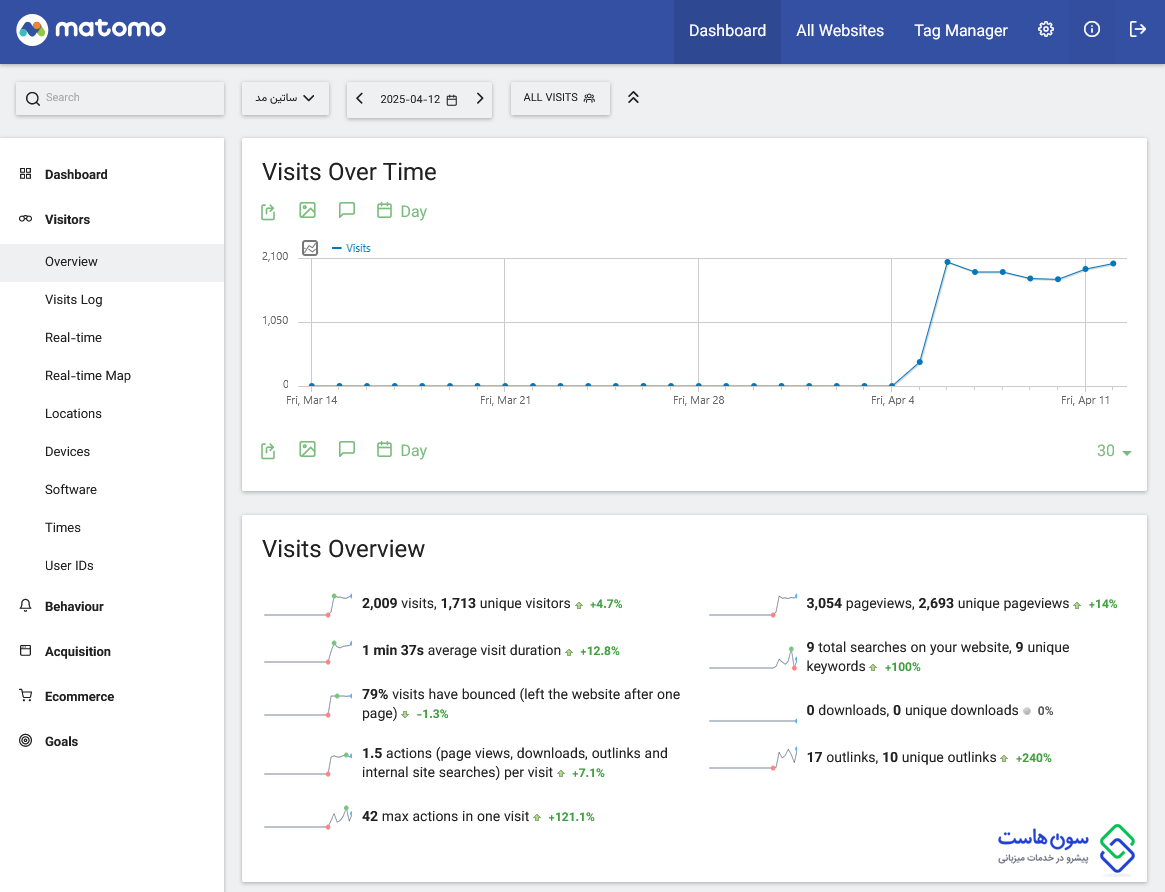Change period via Day below the graph
The width and height of the screenshot is (1165, 892).
pos(402,451)
